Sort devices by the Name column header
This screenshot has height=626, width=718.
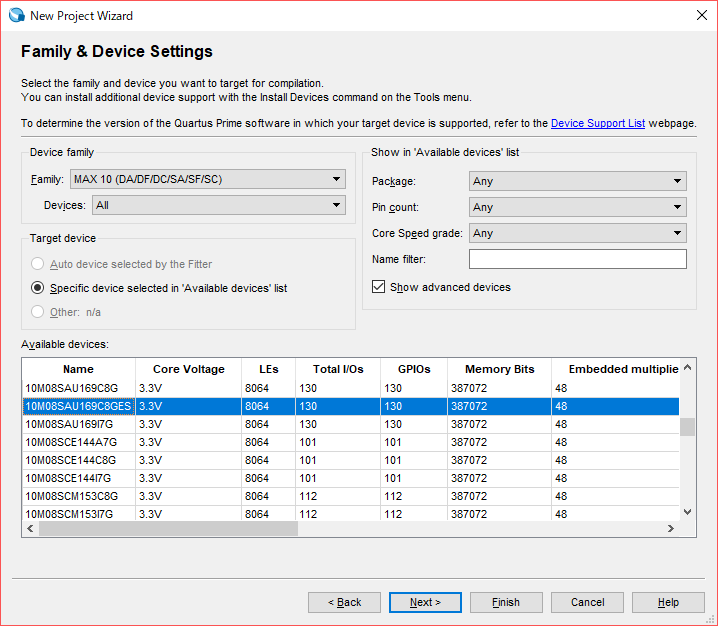78,369
